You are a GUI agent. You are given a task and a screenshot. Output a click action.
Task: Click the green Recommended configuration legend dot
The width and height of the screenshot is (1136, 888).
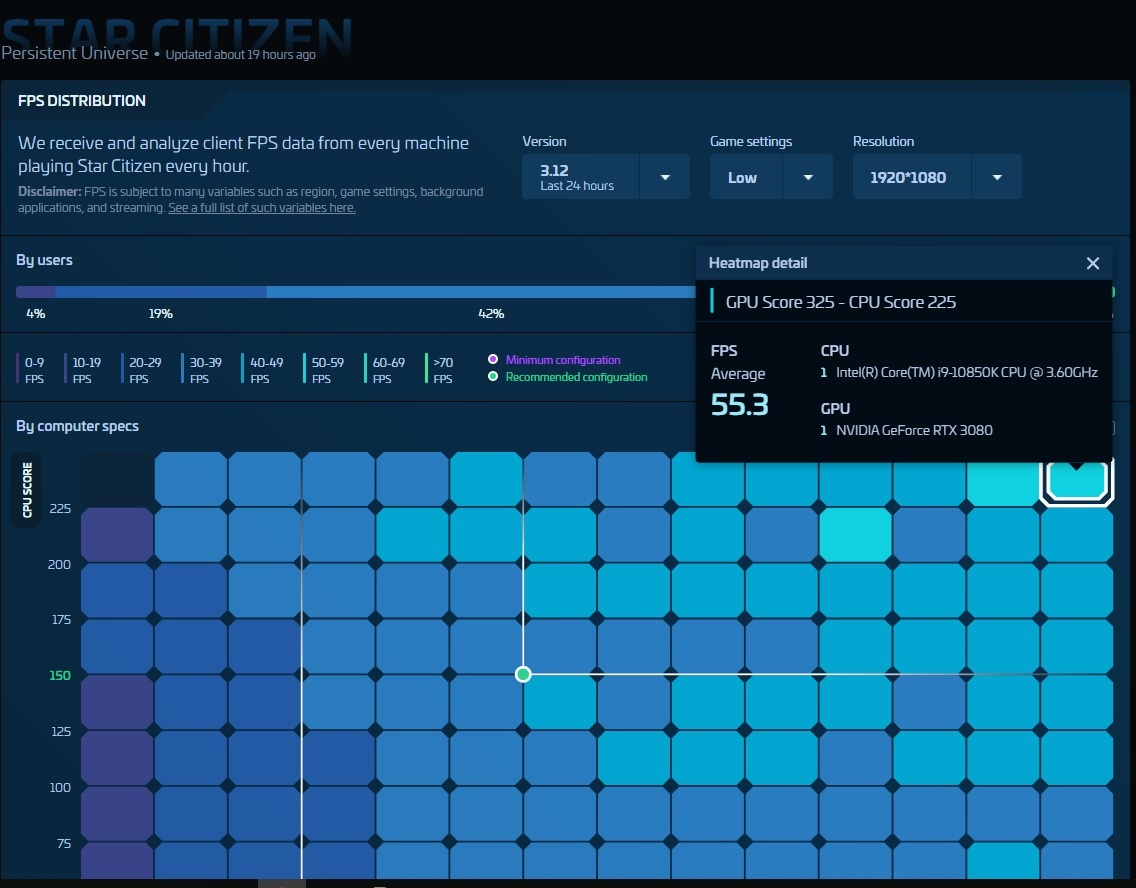493,377
